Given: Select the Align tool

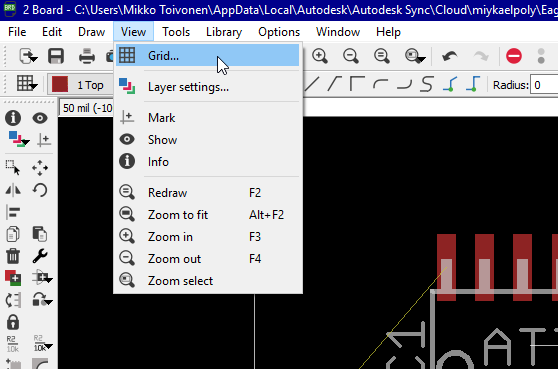Looking at the screenshot, I should coord(13,212).
